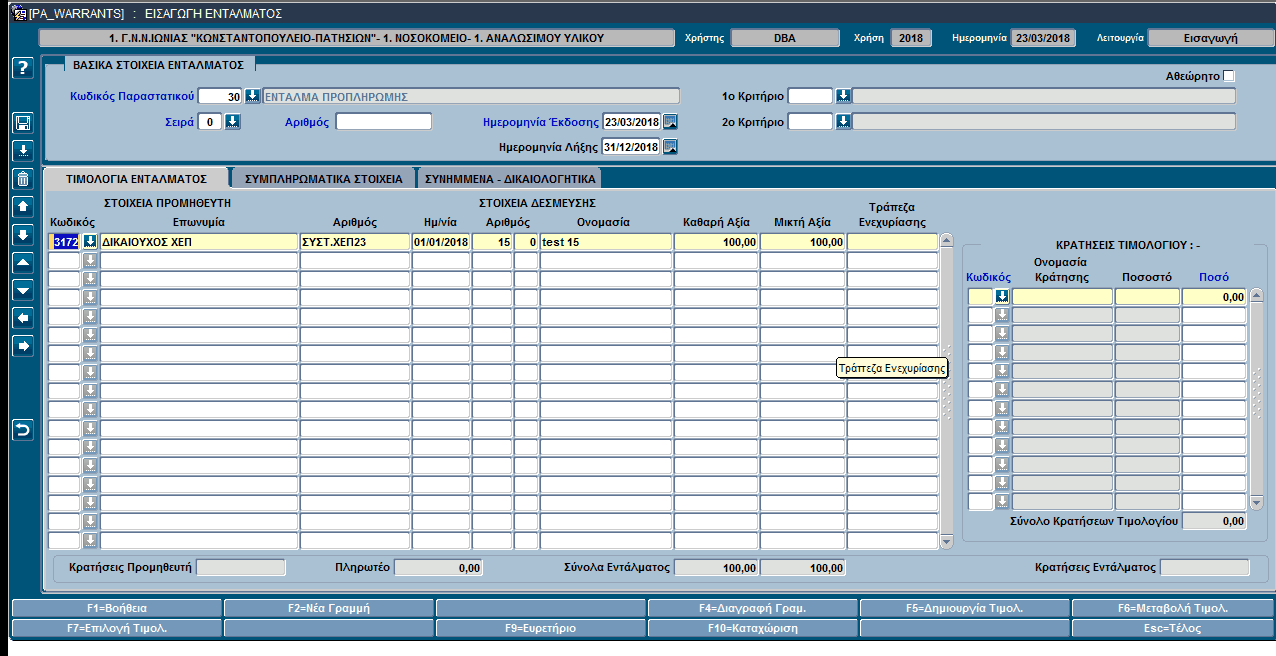This screenshot has height=656, width=1276.
Task: Click F2=Νέα Γραμμή button
Action: coord(329,609)
